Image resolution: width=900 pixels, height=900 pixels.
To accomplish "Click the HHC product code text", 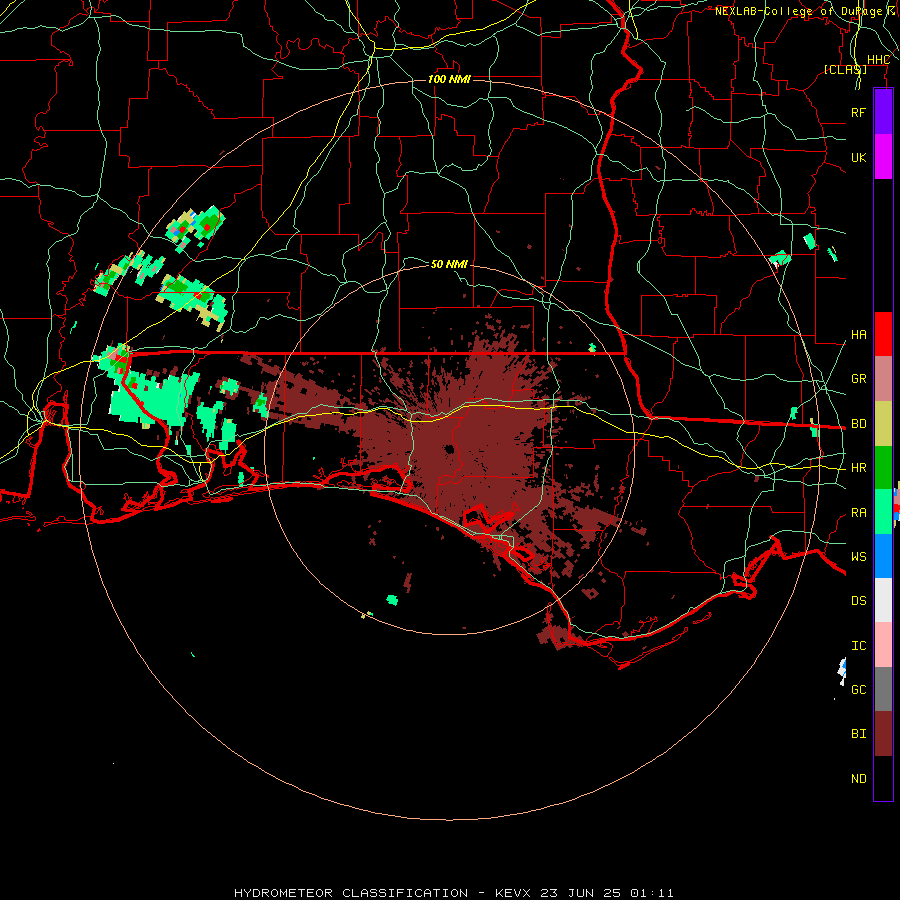I will pos(879,60).
